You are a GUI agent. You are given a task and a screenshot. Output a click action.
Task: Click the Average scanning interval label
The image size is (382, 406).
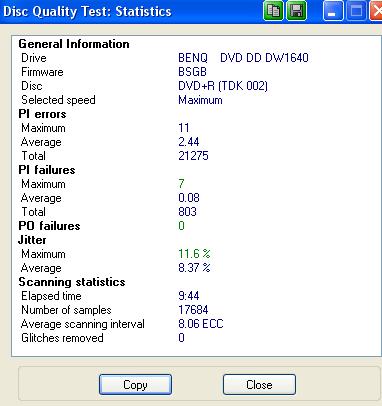pos(83,324)
